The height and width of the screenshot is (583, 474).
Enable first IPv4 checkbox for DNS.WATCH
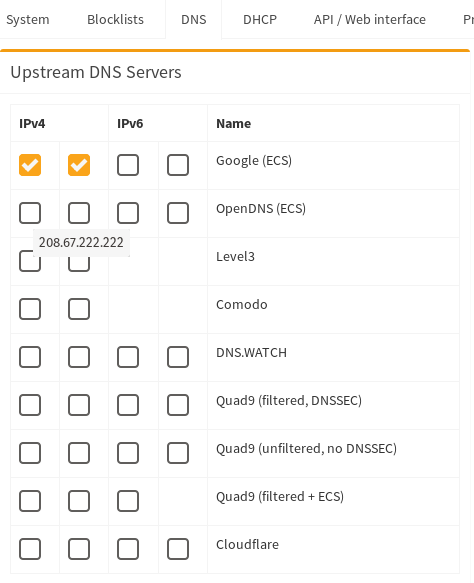tap(30, 357)
